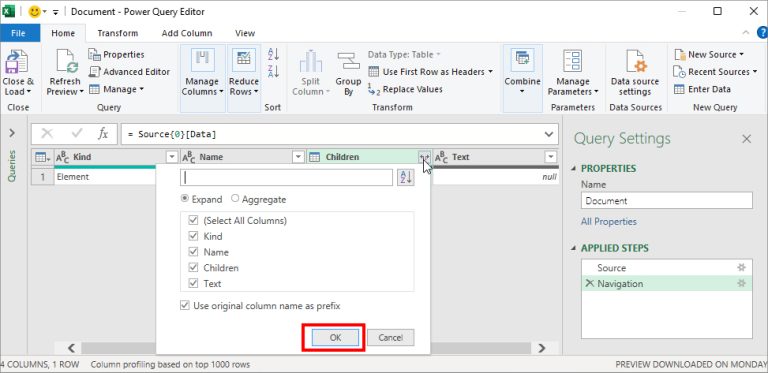Click the Children column expand button

(x=424, y=157)
